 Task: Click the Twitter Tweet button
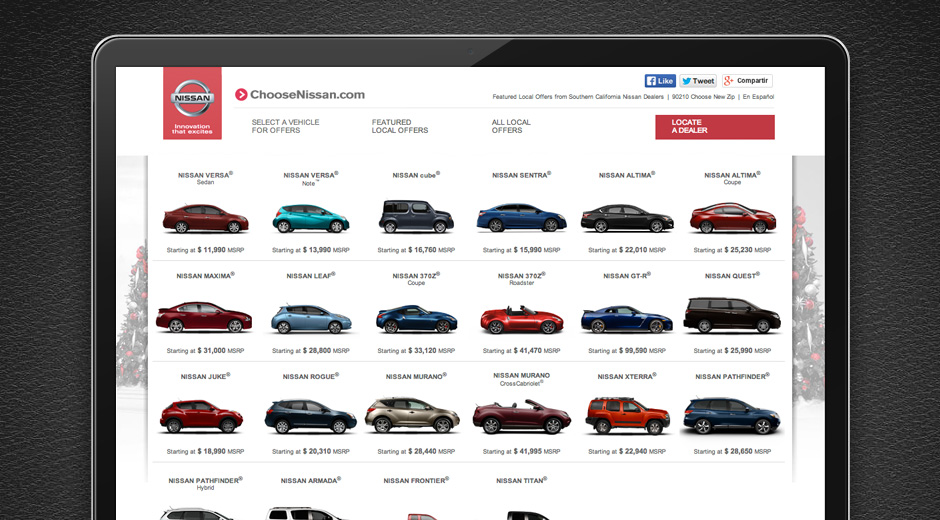698,81
